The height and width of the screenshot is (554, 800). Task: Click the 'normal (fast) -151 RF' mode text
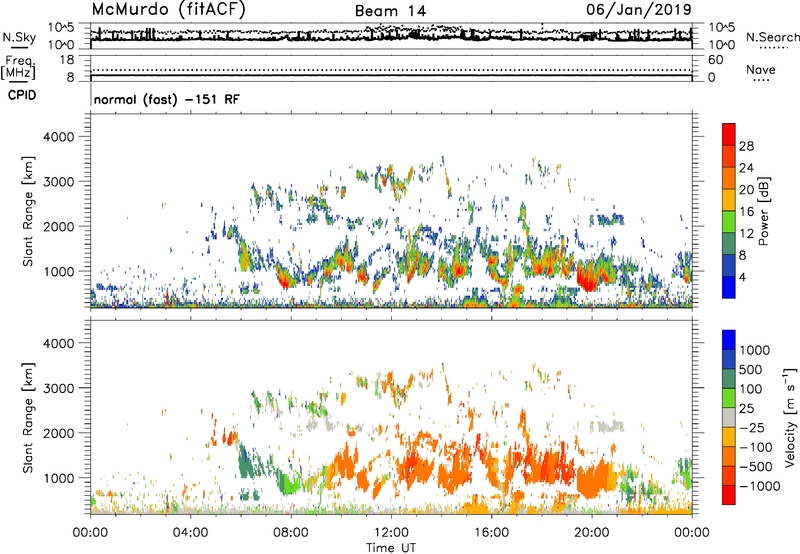166,99
